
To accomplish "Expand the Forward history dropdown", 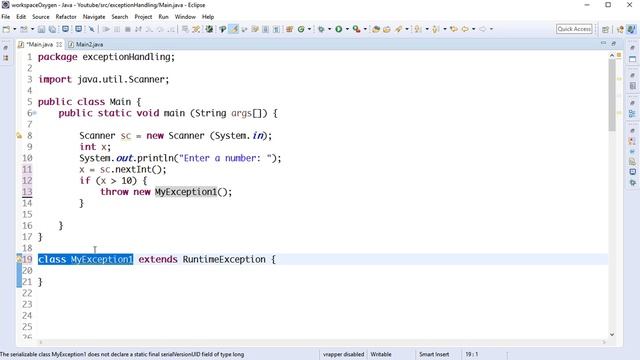I will 491,29.
